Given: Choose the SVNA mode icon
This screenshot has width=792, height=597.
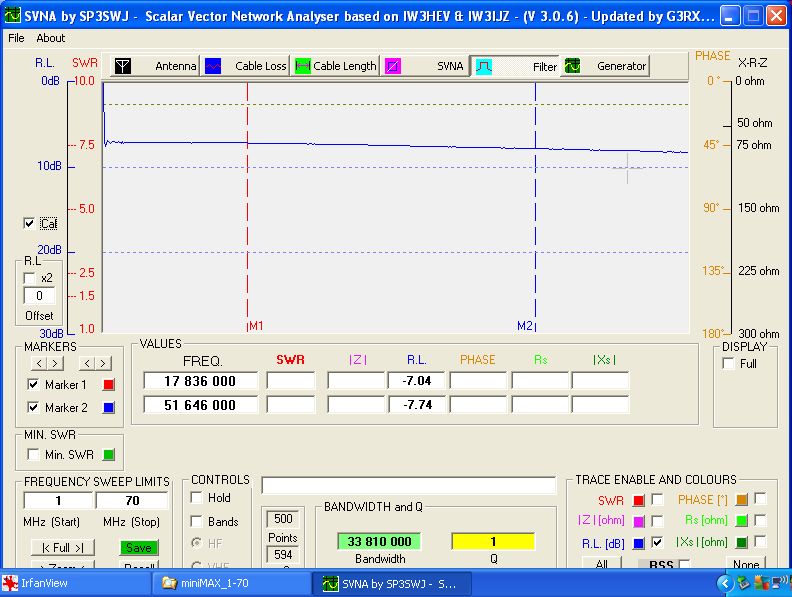Looking at the screenshot, I should pyautogui.click(x=394, y=66).
